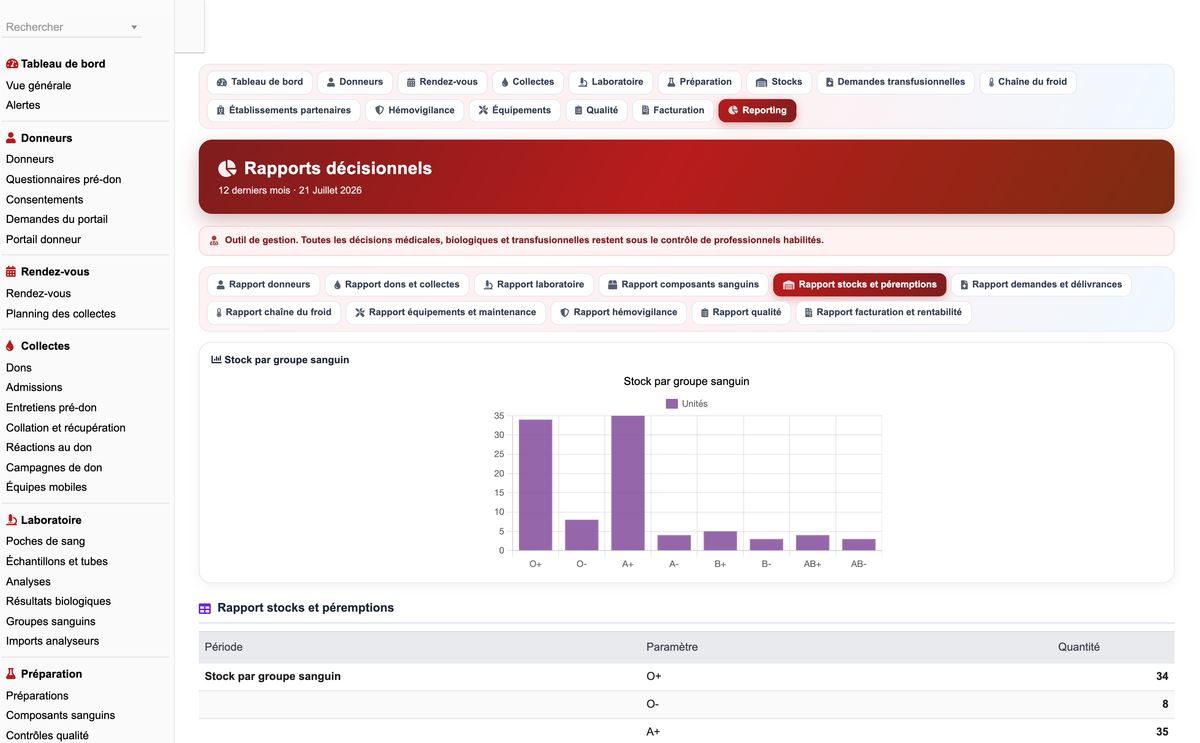Toggle the Unités legend swatch in the chart
The height and width of the screenshot is (743, 1200).
(x=672, y=404)
